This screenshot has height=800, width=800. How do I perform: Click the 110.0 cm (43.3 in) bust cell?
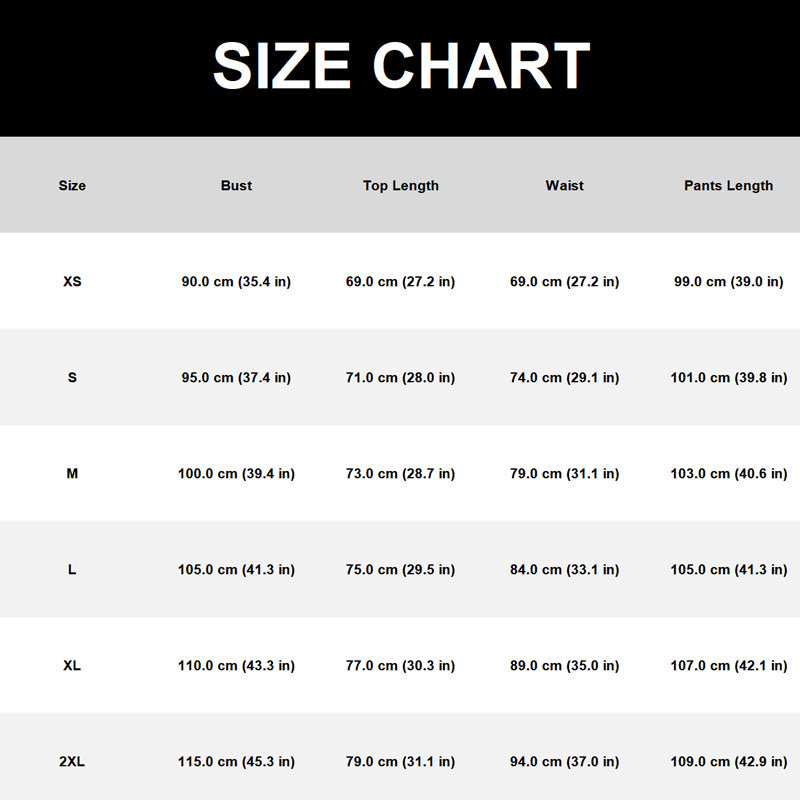[236, 665]
